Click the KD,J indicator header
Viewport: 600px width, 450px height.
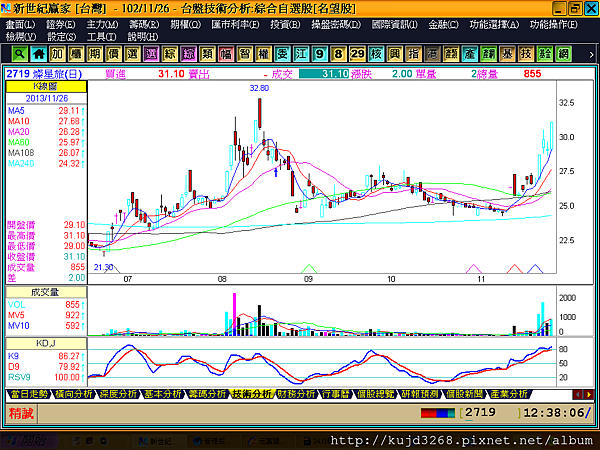[x=46, y=343]
